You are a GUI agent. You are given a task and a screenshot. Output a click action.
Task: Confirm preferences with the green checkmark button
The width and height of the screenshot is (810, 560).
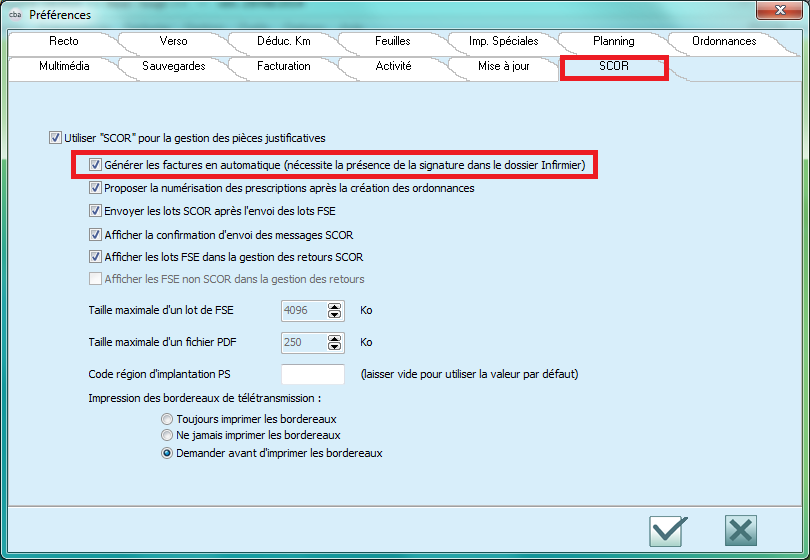click(x=667, y=531)
